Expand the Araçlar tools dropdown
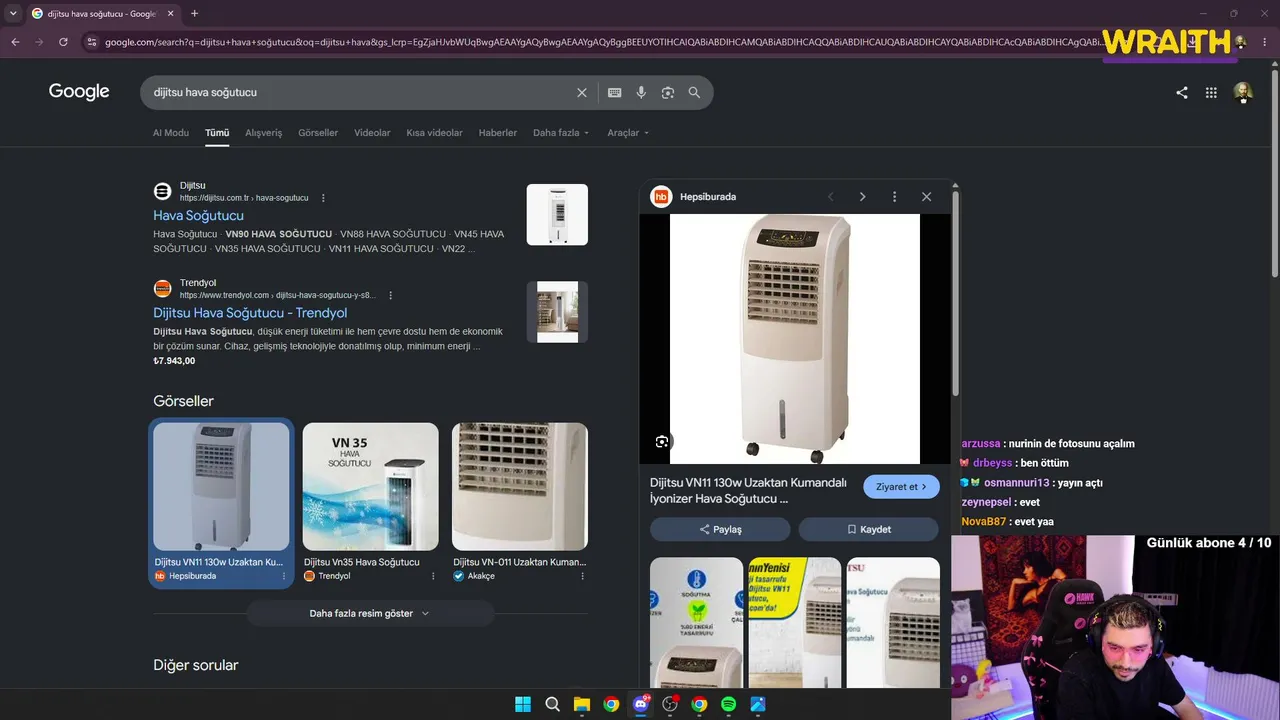The width and height of the screenshot is (1280, 720). click(x=628, y=133)
